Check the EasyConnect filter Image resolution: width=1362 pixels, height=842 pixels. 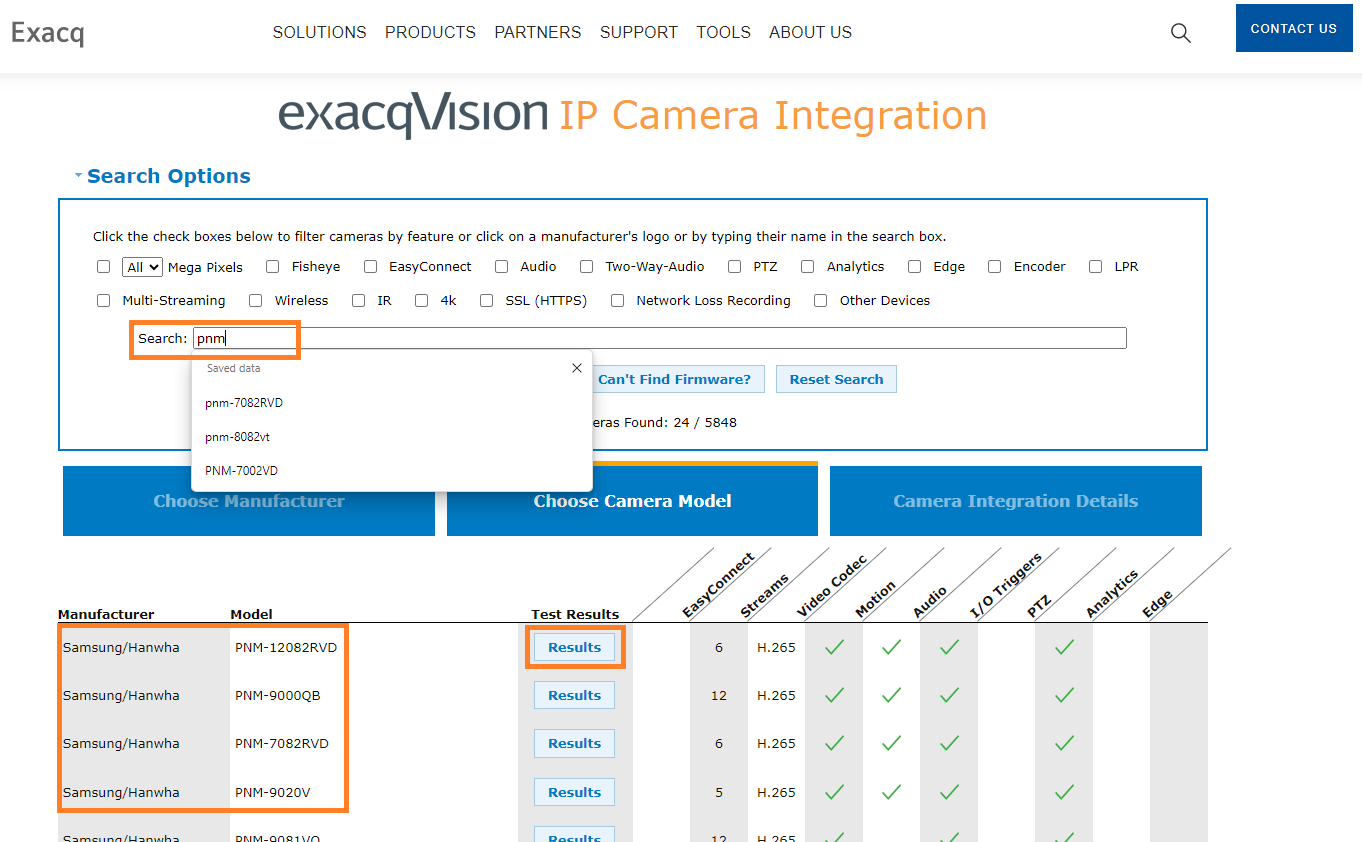[371, 267]
